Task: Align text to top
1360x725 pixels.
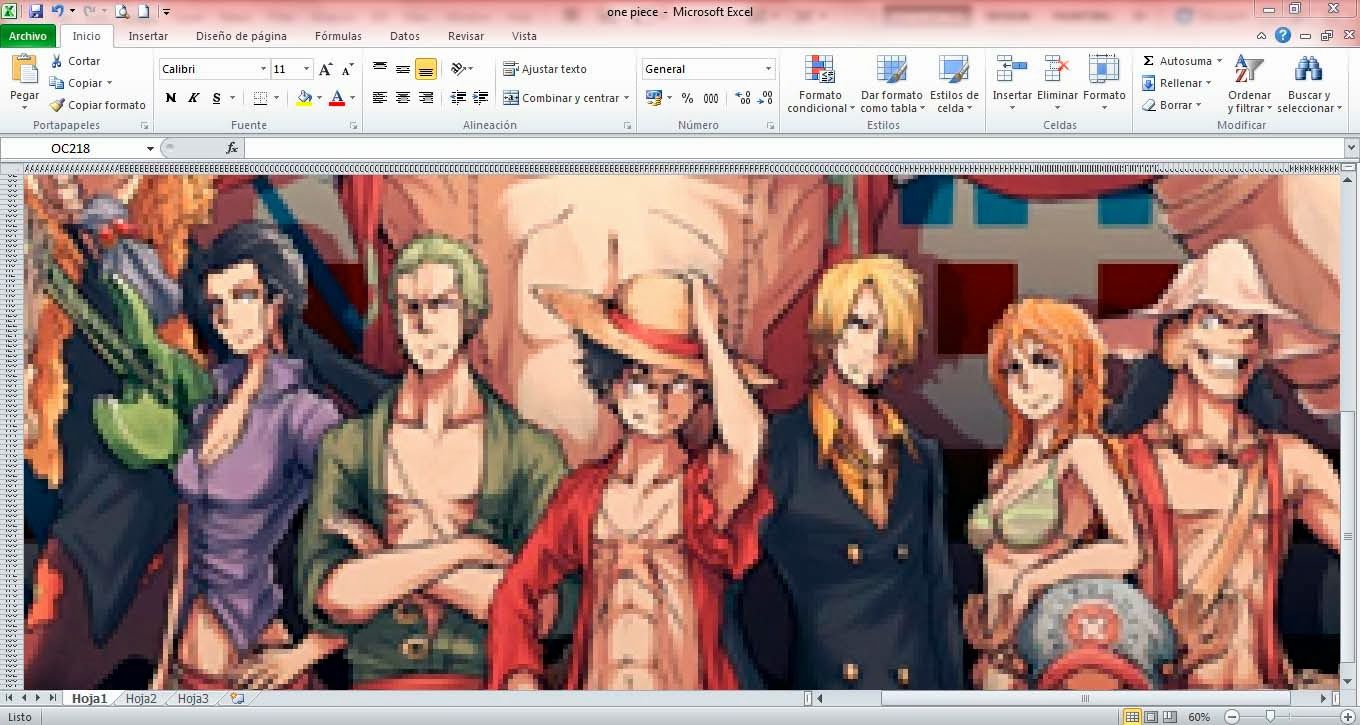Action: [380, 69]
